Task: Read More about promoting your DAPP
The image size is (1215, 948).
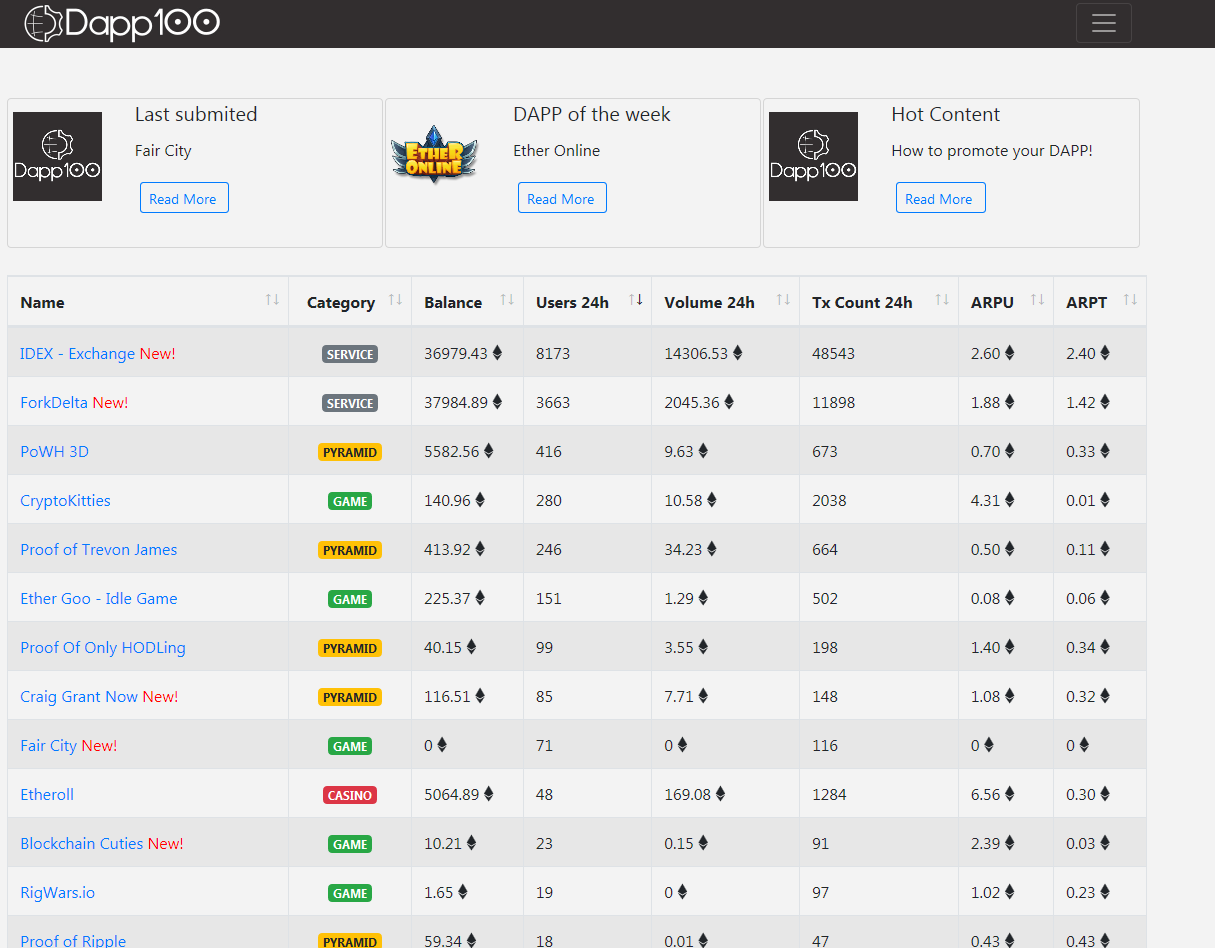Action: pyautogui.click(x=940, y=198)
